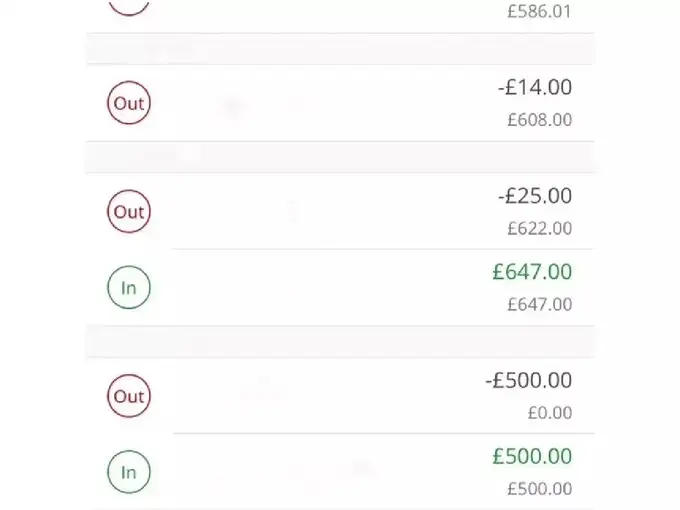Tap the In icon for £647.00 deposit

129,287
